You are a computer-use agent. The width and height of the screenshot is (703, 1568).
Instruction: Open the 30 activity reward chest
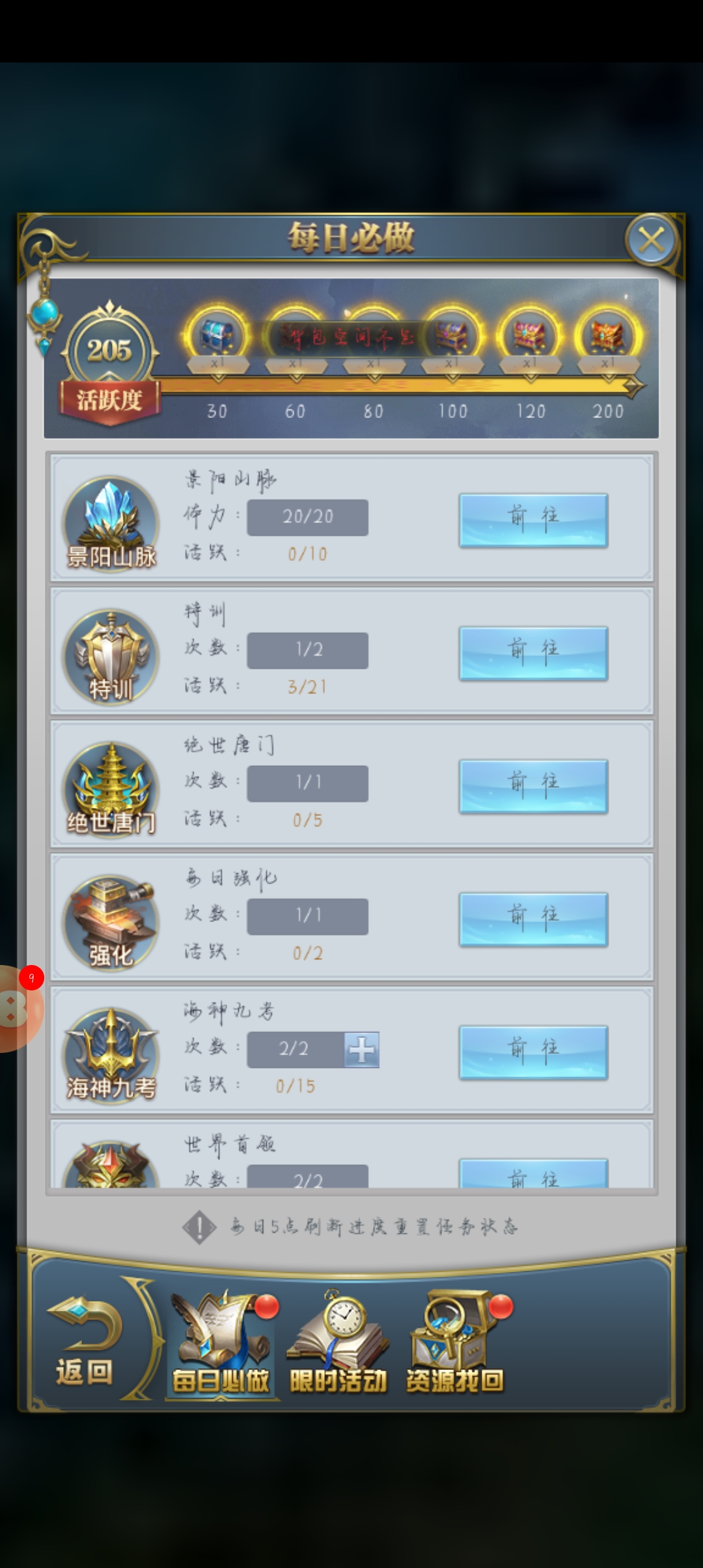[x=217, y=336]
